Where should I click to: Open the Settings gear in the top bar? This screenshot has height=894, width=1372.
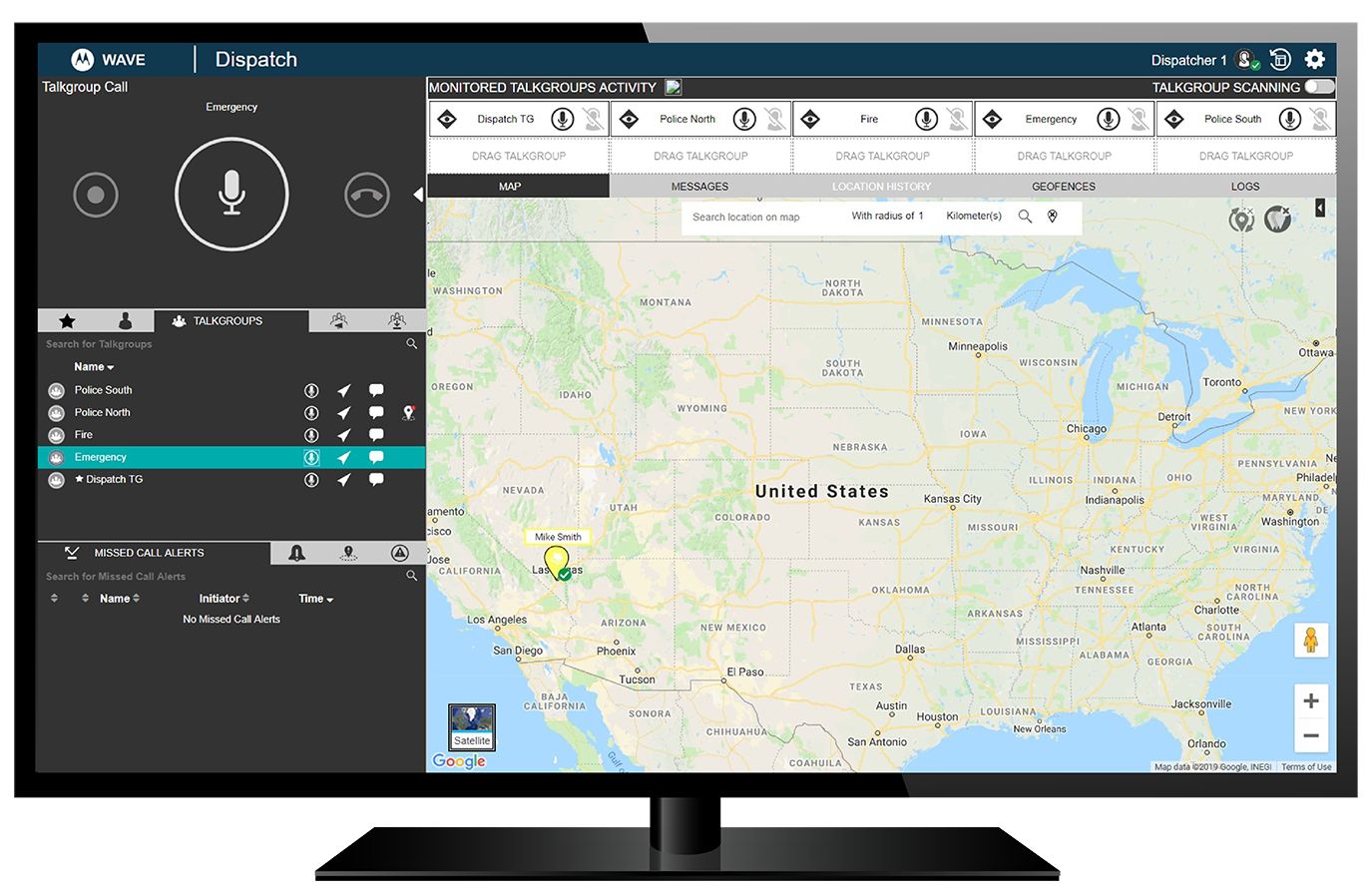[1315, 59]
